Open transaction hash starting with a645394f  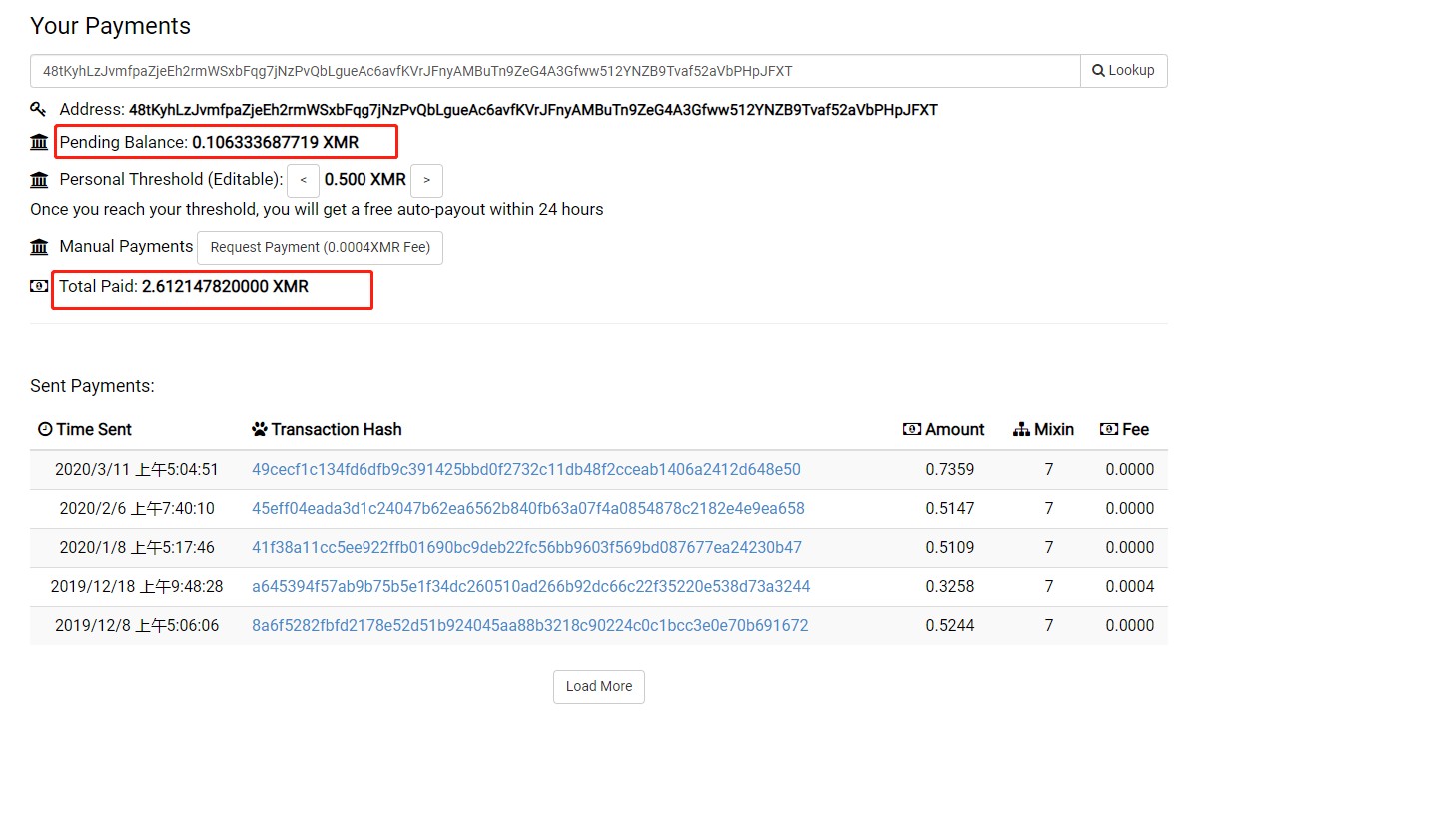[x=530, y=586]
